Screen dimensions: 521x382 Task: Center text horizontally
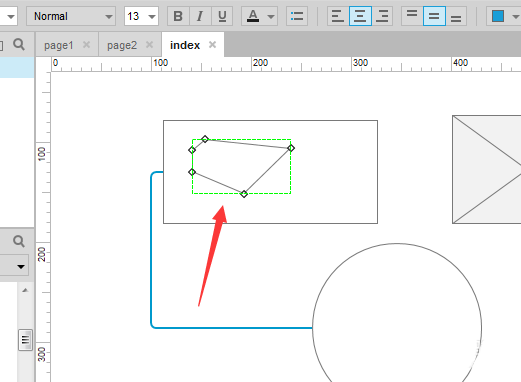coord(360,16)
